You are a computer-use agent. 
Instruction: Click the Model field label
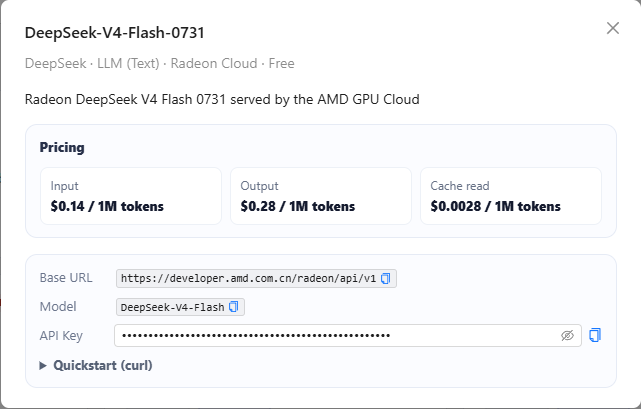point(58,306)
